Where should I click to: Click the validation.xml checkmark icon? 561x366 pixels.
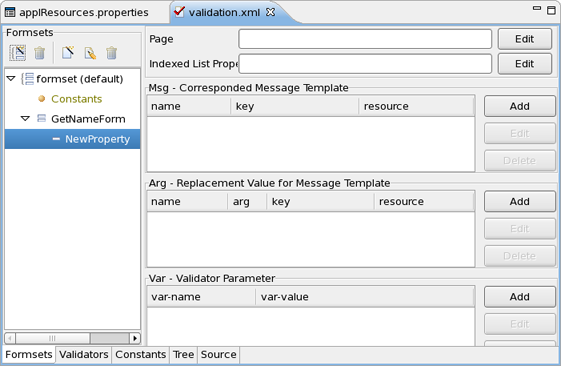click(x=179, y=12)
